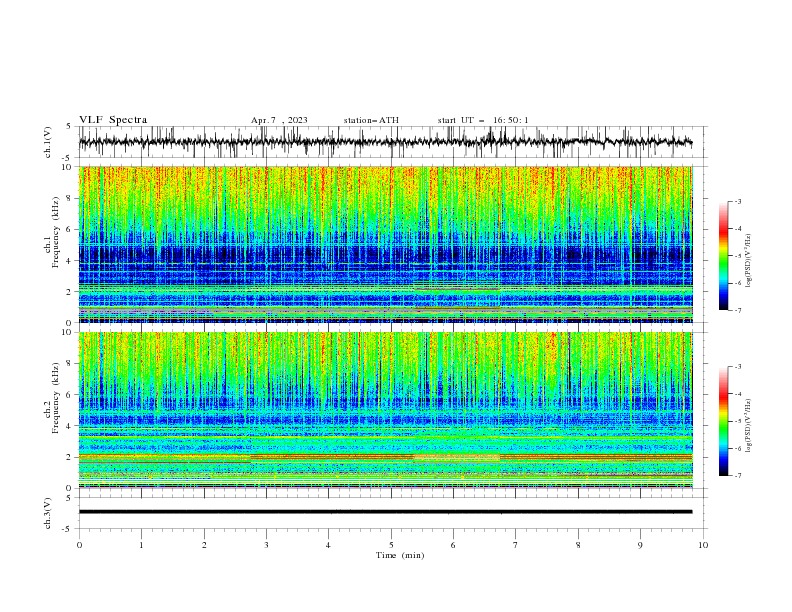Image resolution: width=792 pixels, height=612 pixels.
Task: Click the ch.1 waveform trace at the top
Action: click(x=385, y=142)
